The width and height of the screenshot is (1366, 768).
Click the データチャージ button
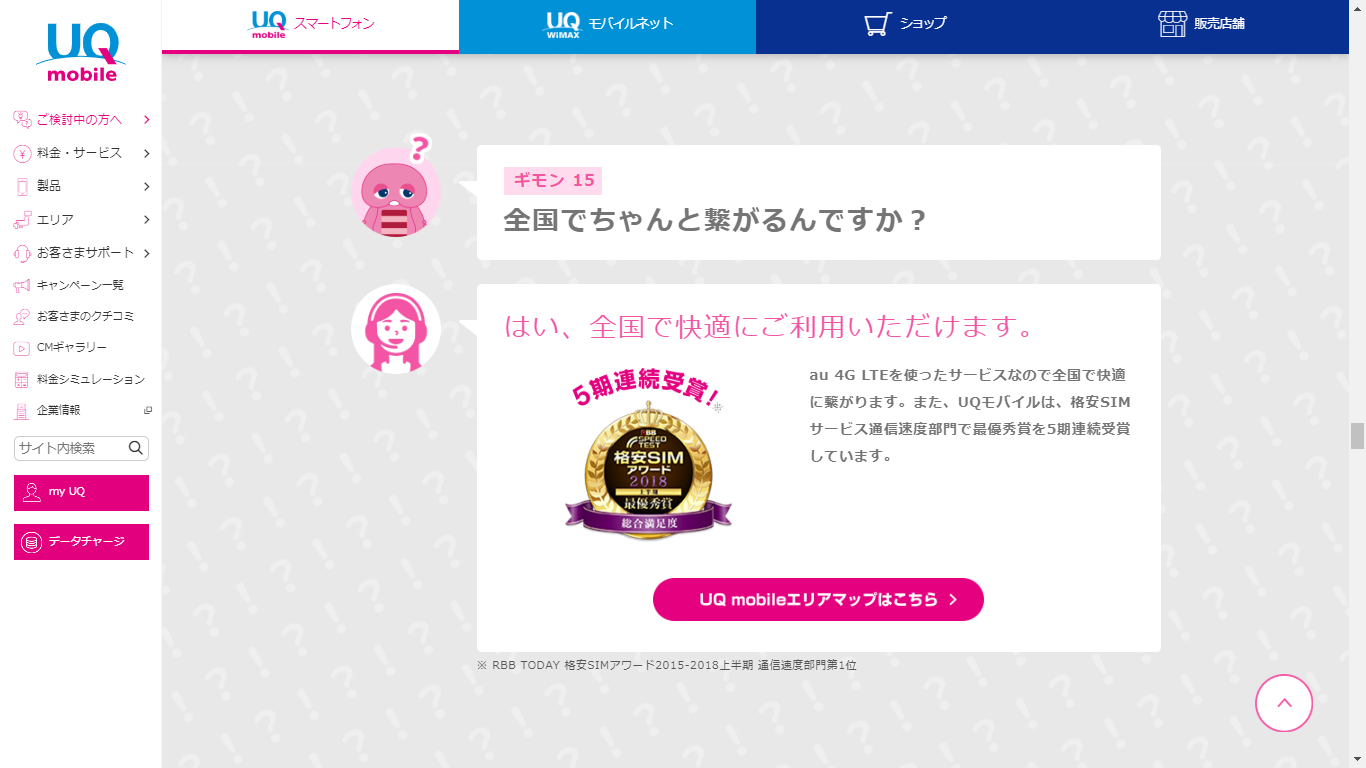coord(81,542)
